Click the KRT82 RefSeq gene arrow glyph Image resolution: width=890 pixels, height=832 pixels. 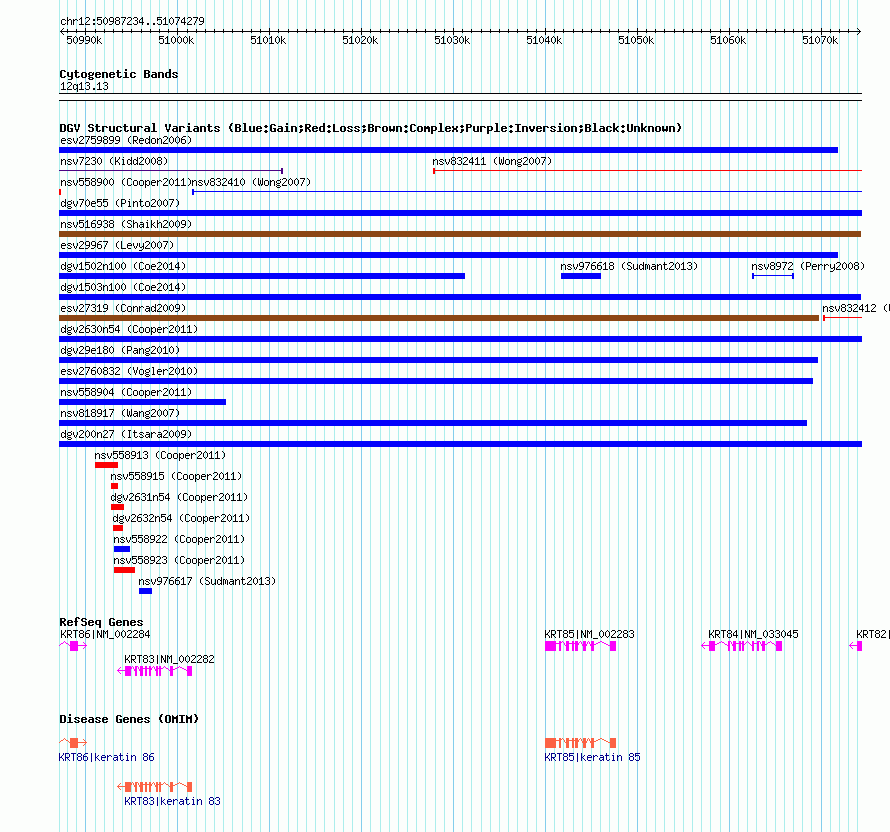click(856, 646)
